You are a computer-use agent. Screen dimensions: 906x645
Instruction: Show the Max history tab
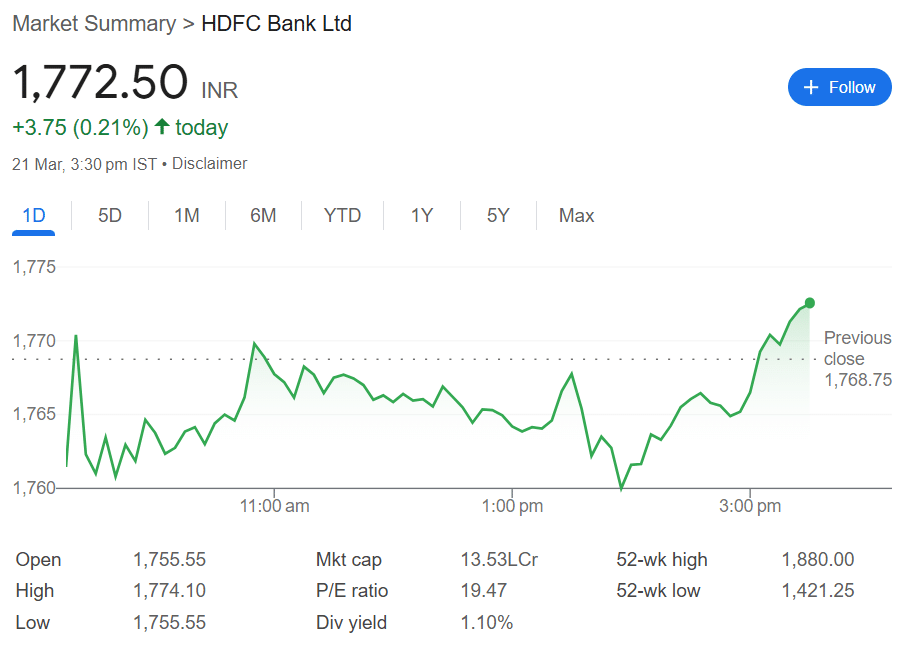tap(576, 216)
